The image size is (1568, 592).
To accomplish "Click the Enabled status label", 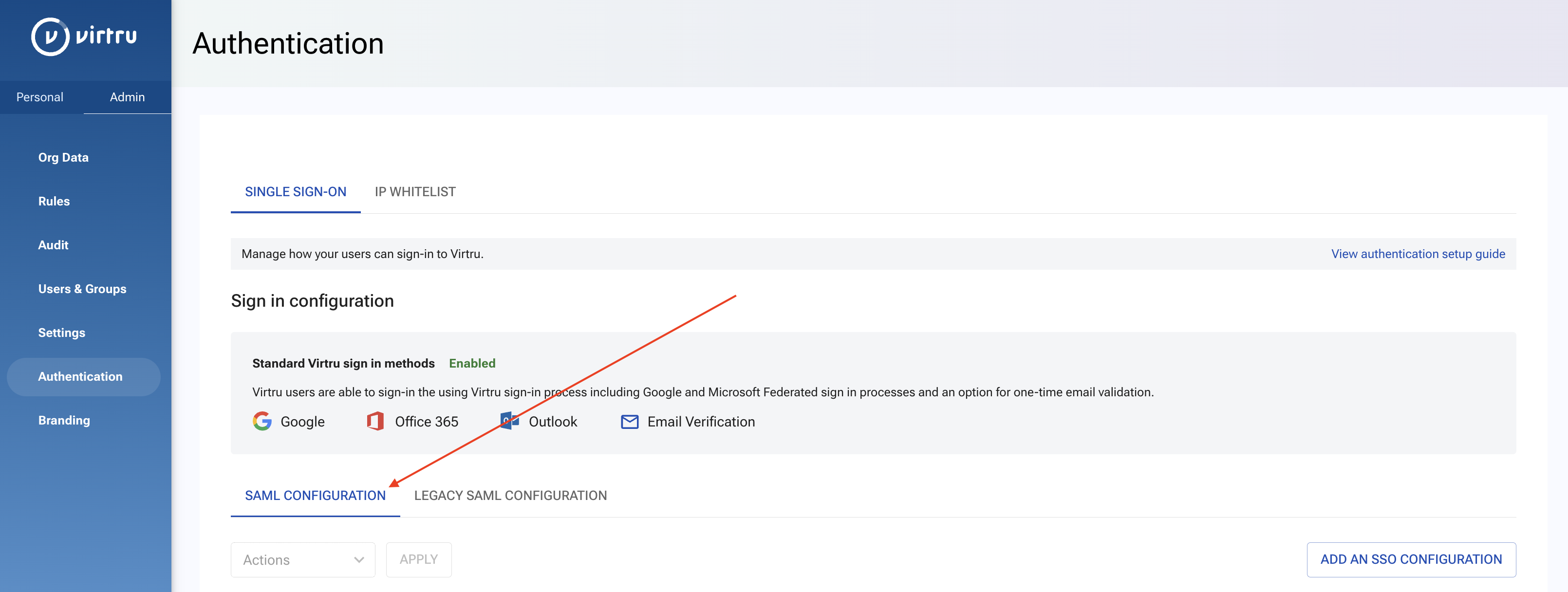I will pyautogui.click(x=472, y=363).
